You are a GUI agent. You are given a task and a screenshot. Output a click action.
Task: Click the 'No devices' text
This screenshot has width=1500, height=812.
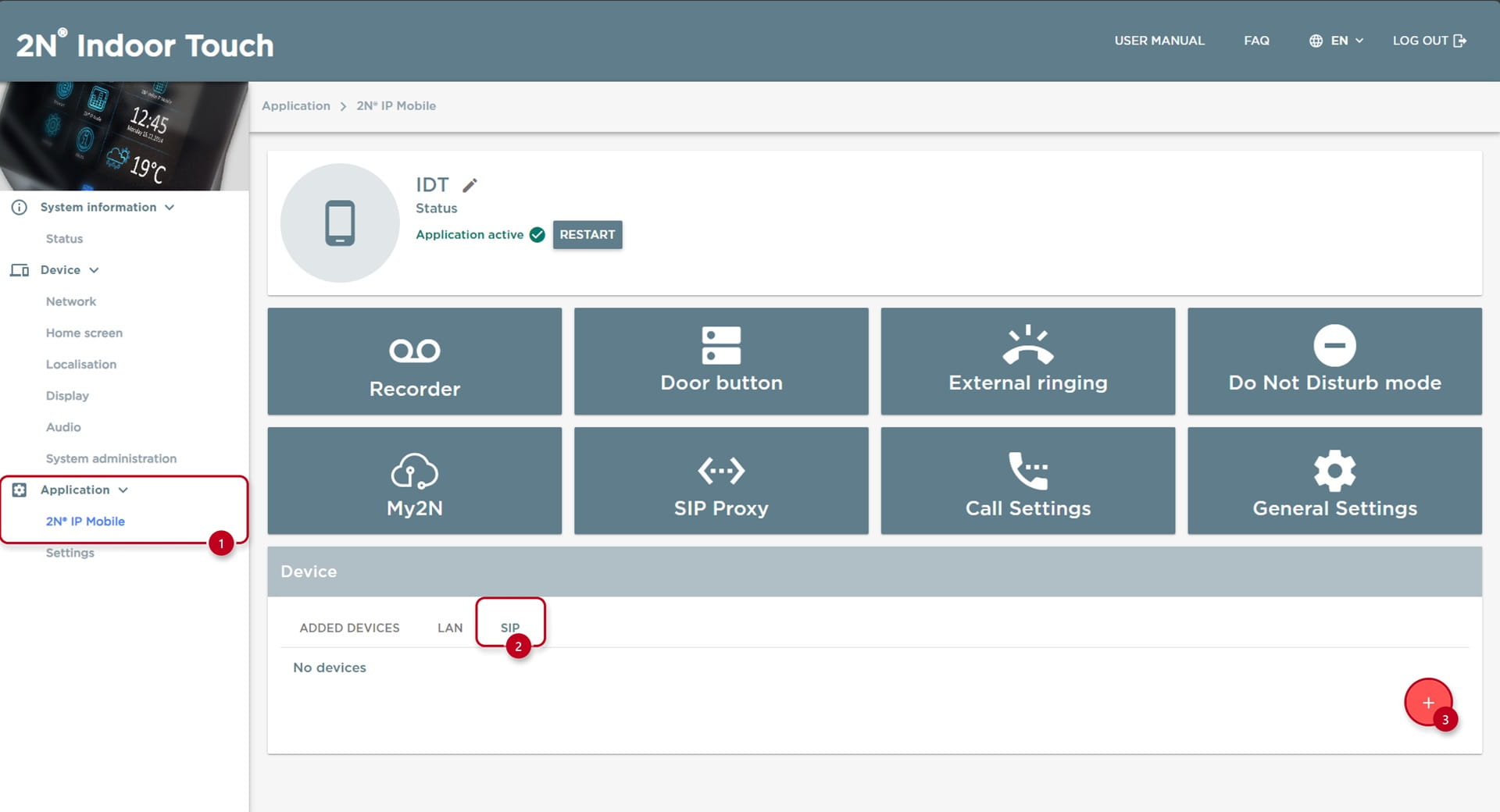330,668
